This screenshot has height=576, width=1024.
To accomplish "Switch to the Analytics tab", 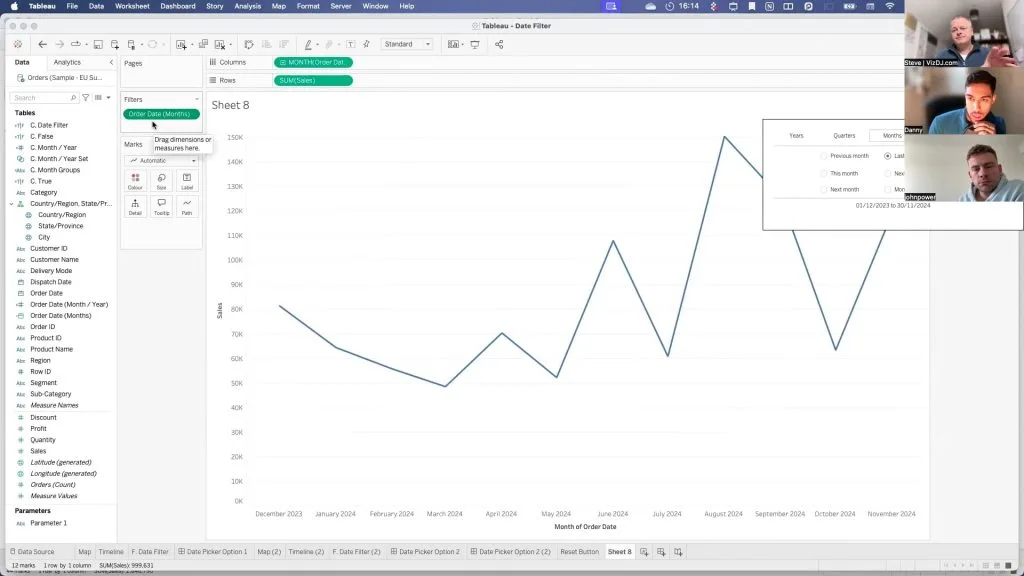I will 67,62.
